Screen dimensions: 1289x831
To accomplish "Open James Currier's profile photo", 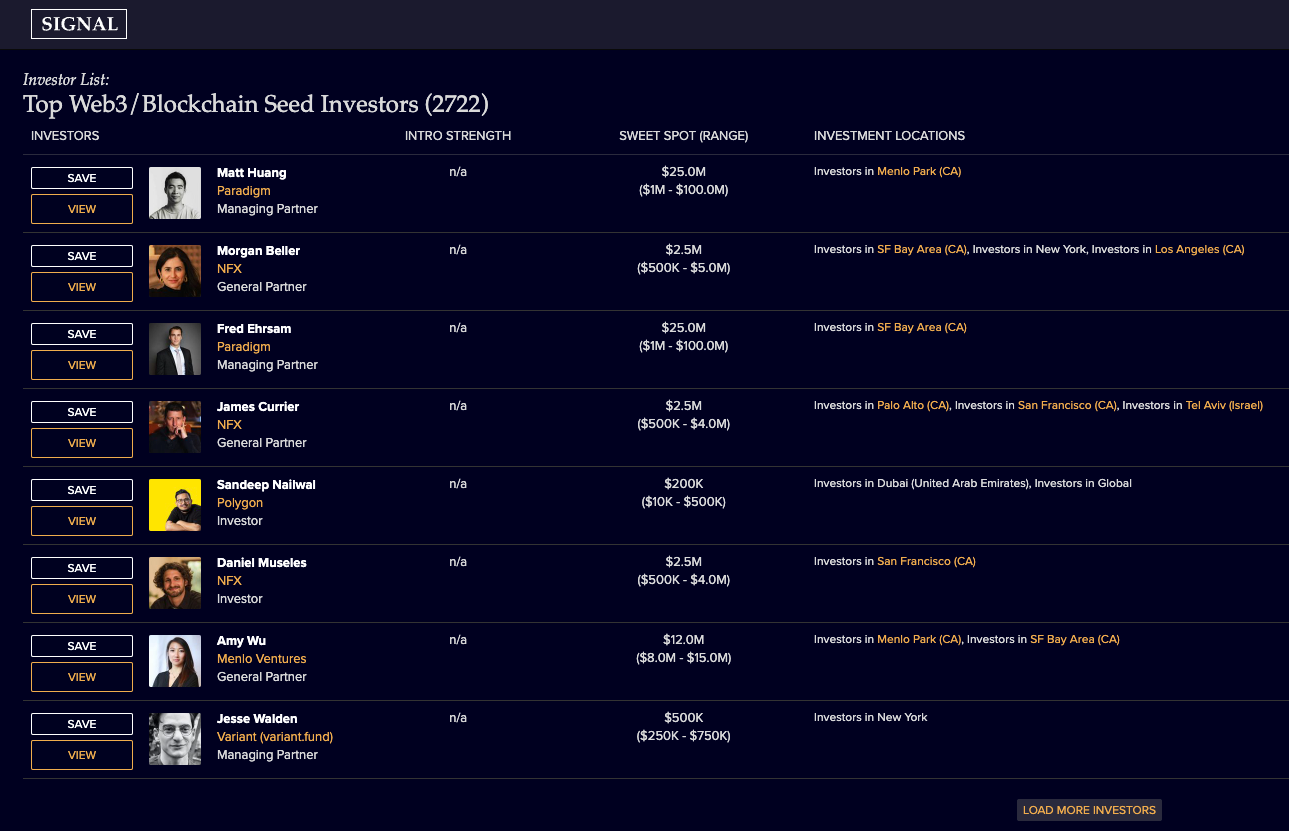I will coord(175,427).
